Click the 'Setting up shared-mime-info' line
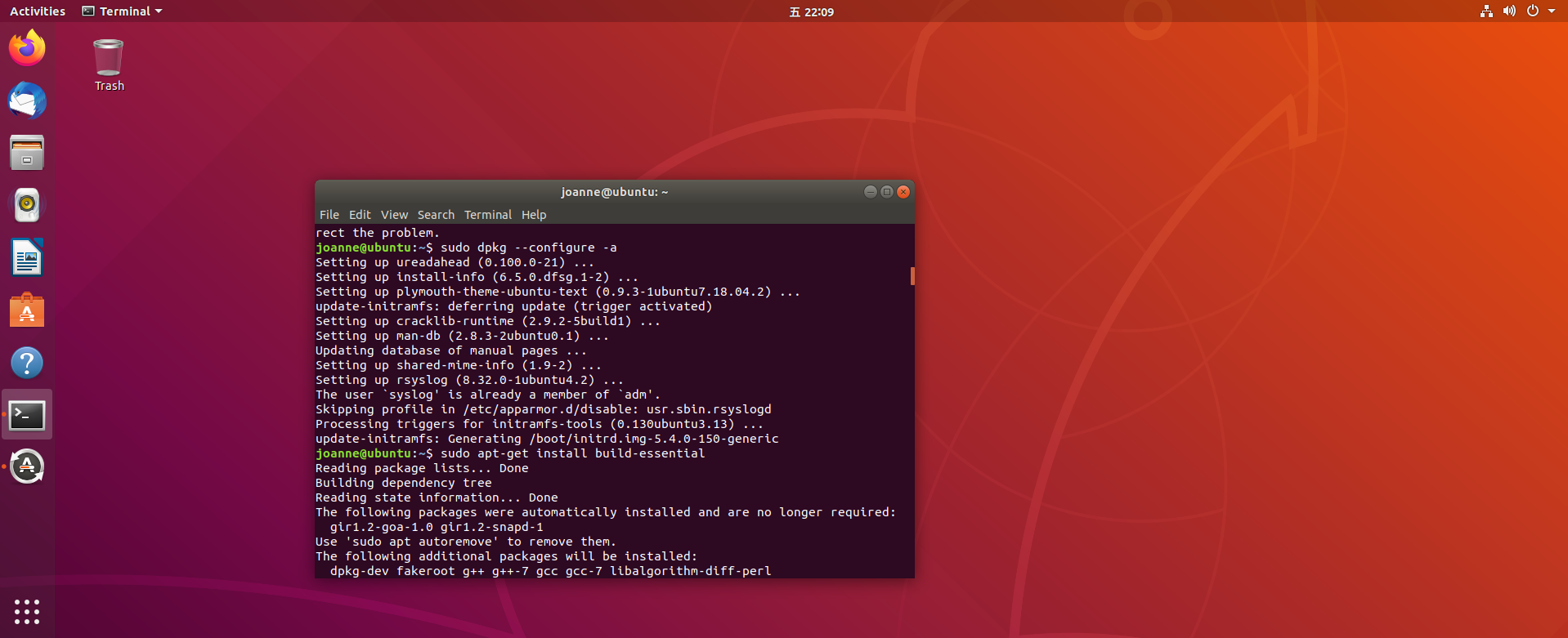1568x638 pixels. coord(458,365)
